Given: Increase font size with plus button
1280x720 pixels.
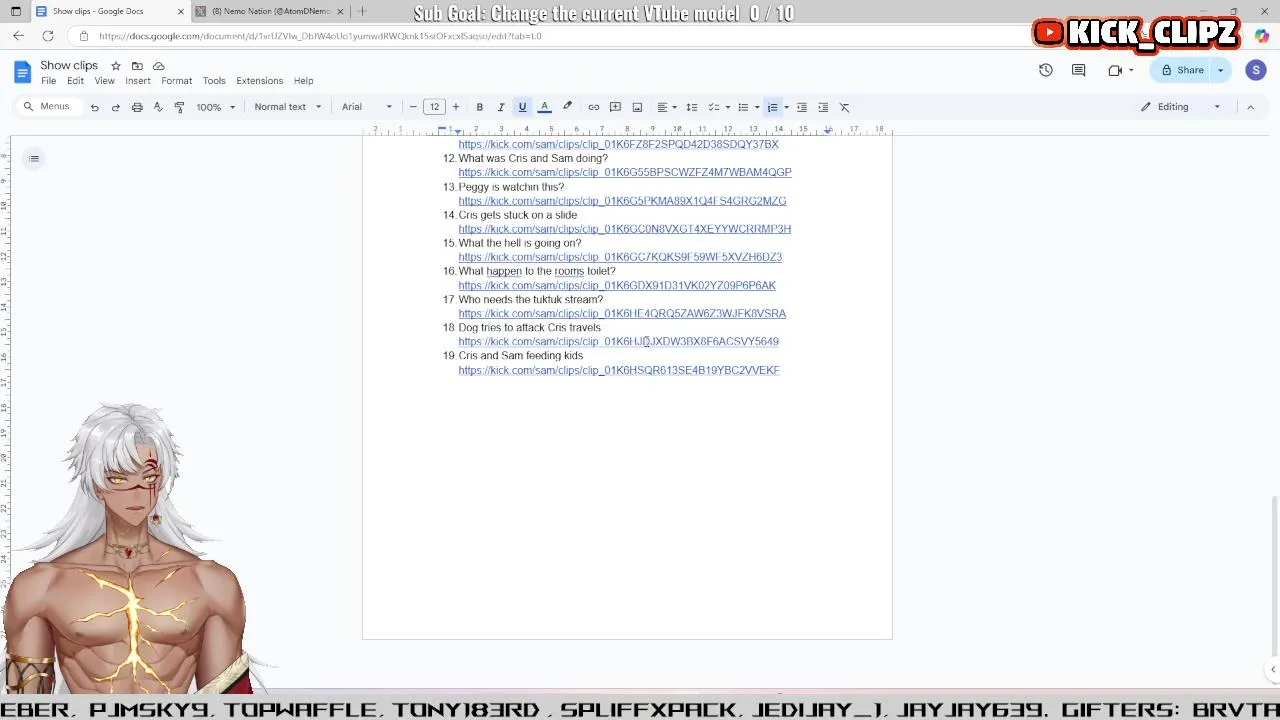Looking at the screenshot, I should point(455,107).
